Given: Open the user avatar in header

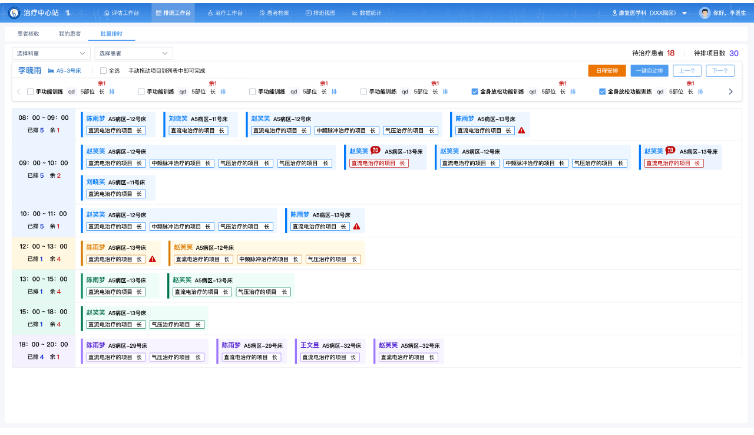Looking at the screenshot, I should (x=705, y=13).
